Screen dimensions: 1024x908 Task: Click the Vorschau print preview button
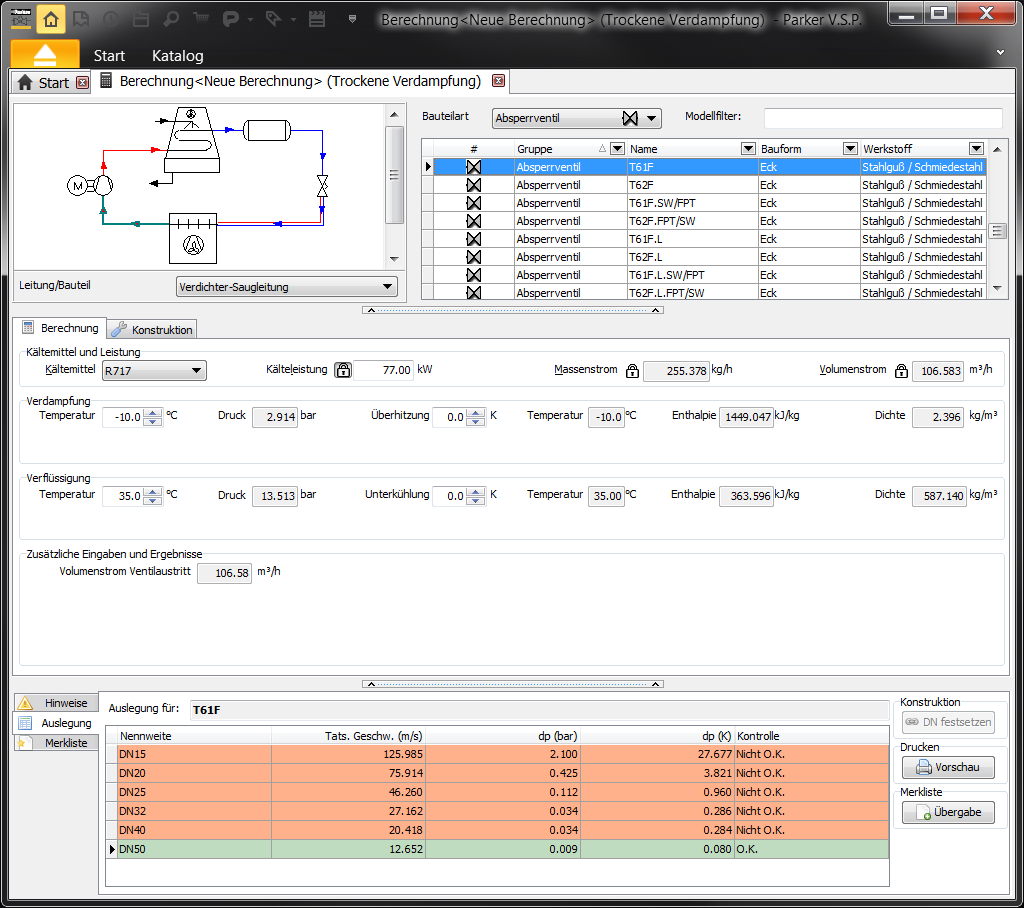click(x=948, y=768)
